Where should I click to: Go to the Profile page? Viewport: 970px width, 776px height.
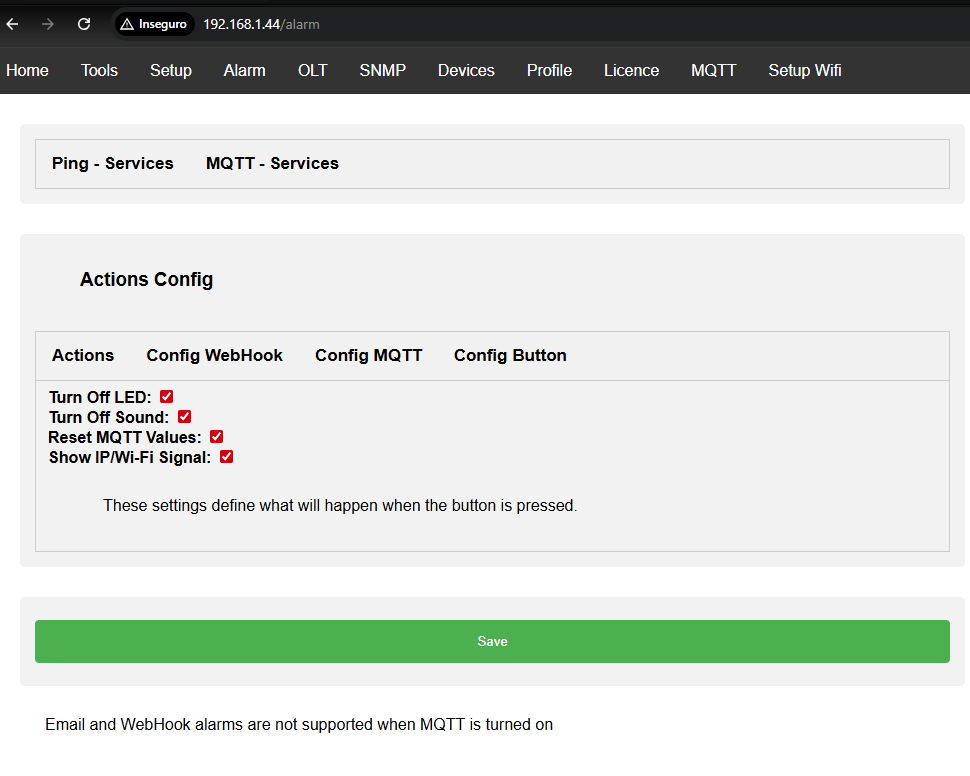click(549, 71)
